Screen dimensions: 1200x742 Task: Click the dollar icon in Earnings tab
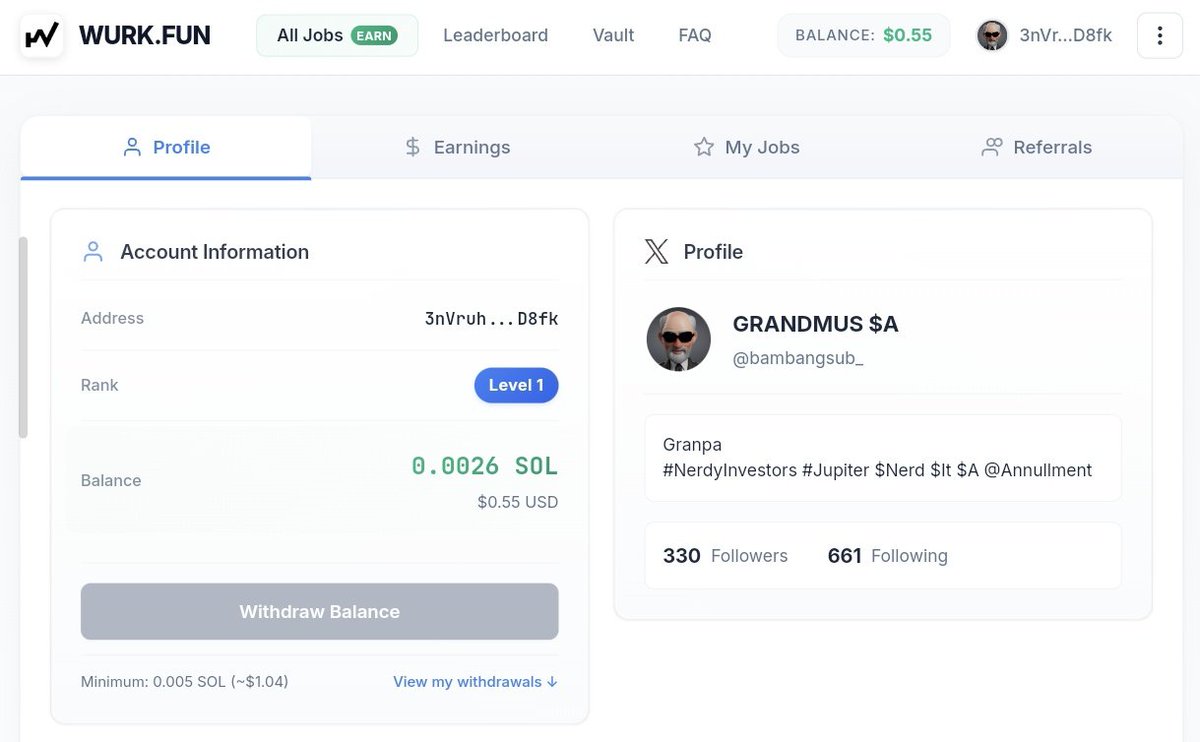(413, 147)
